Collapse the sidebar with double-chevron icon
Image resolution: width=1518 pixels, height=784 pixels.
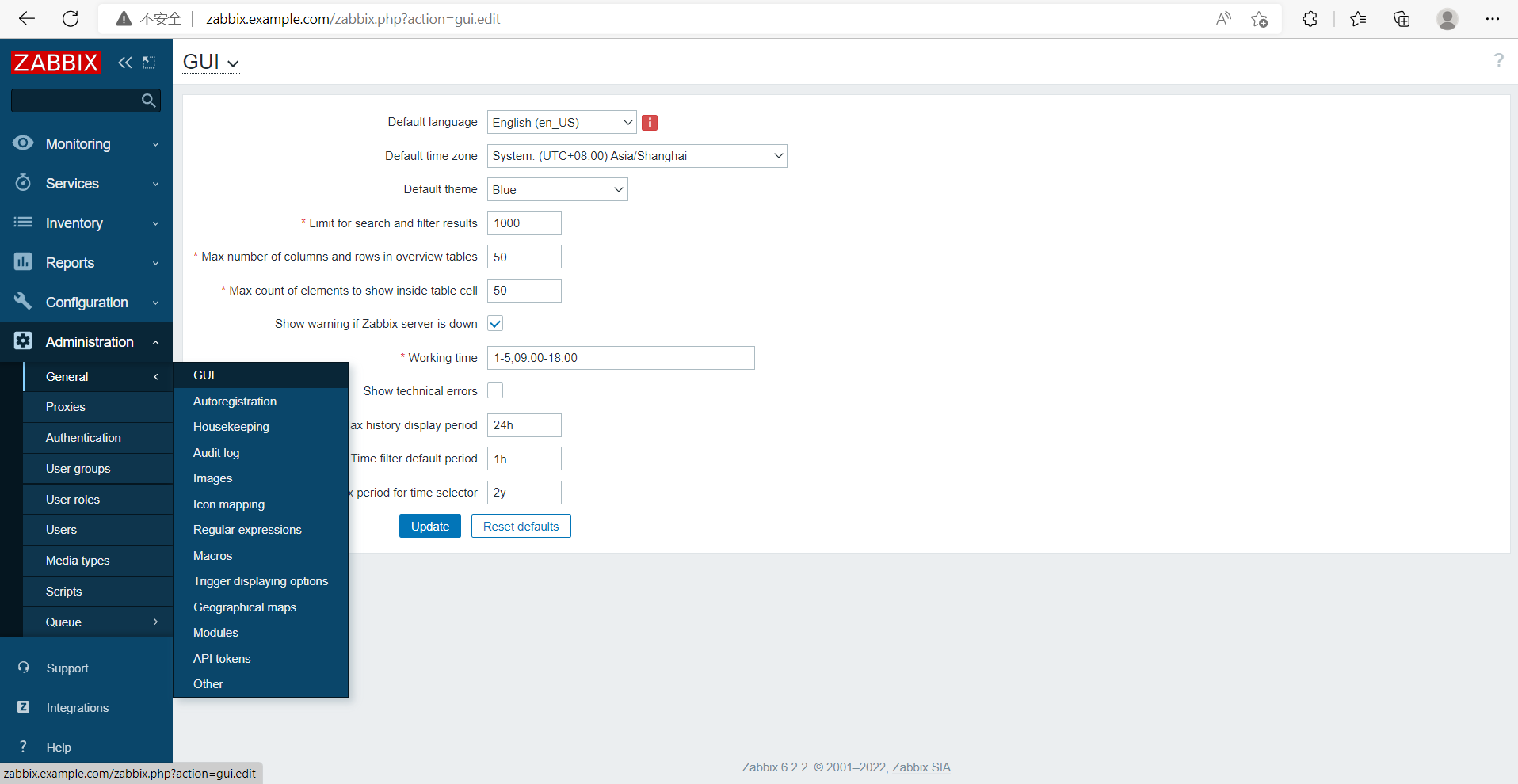click(125, 63)
